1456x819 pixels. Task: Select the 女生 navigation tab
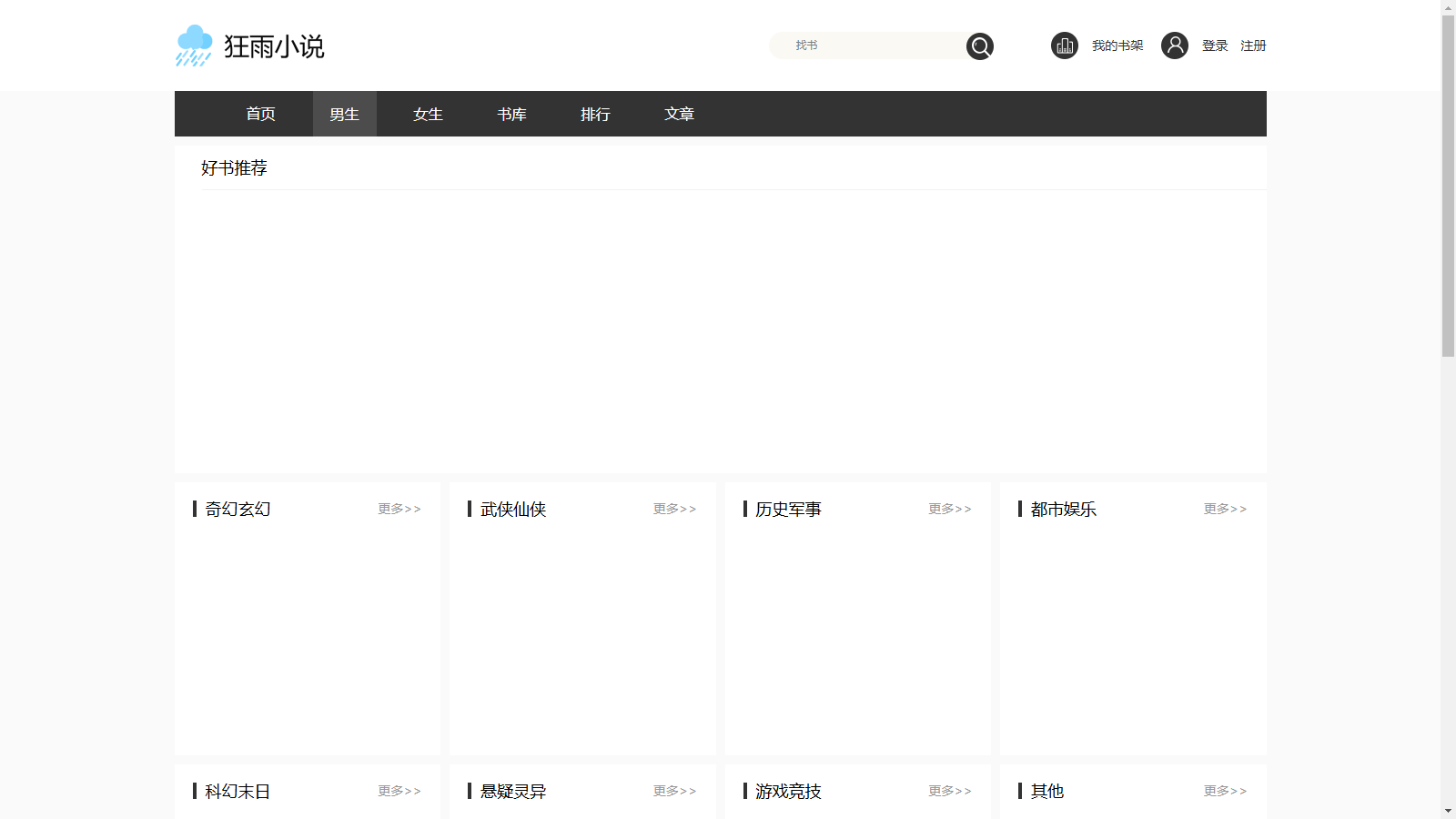[428, 114]
